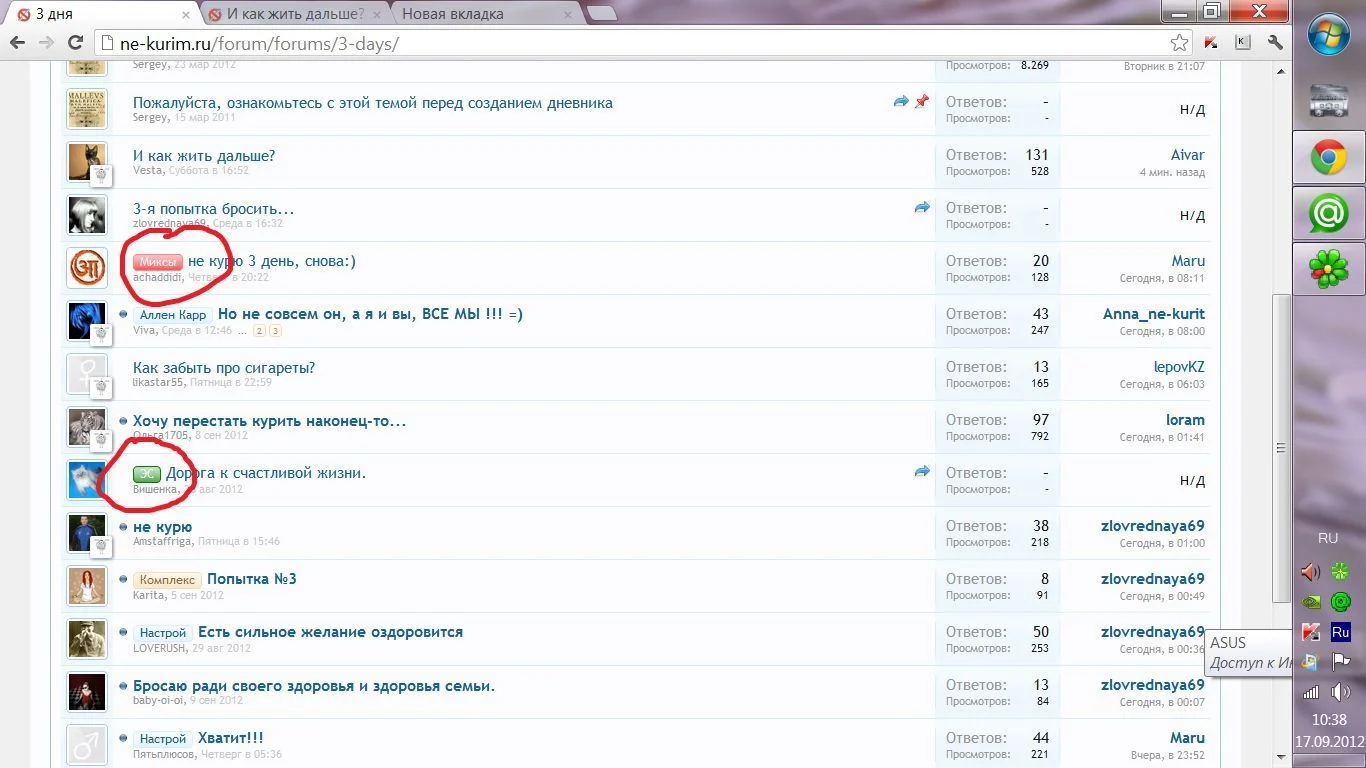
Task: Open topic 'Бросаю ради своего здоровья и здоровья семьи.'
Action: (314, 685)
